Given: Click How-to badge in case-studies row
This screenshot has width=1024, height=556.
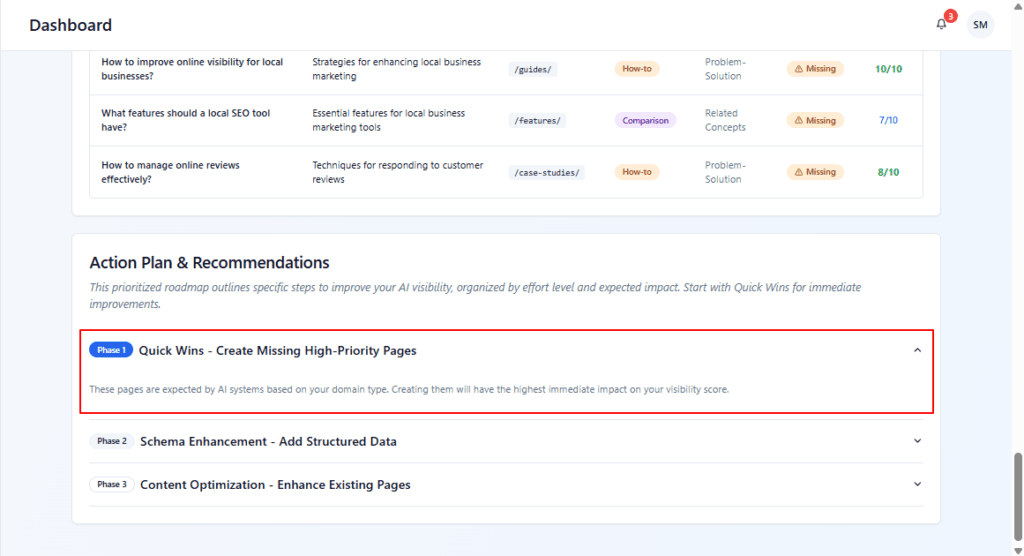Looking at the screenshot, I should tap(637, 172).
